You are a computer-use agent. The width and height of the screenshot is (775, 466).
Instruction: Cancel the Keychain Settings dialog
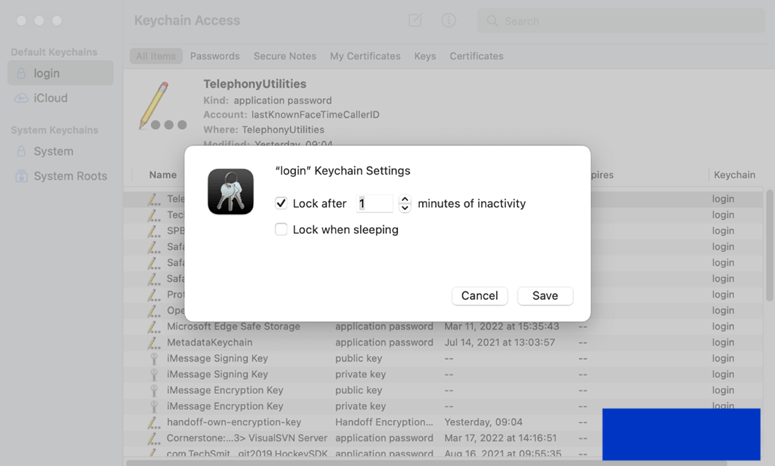point(479,296)
